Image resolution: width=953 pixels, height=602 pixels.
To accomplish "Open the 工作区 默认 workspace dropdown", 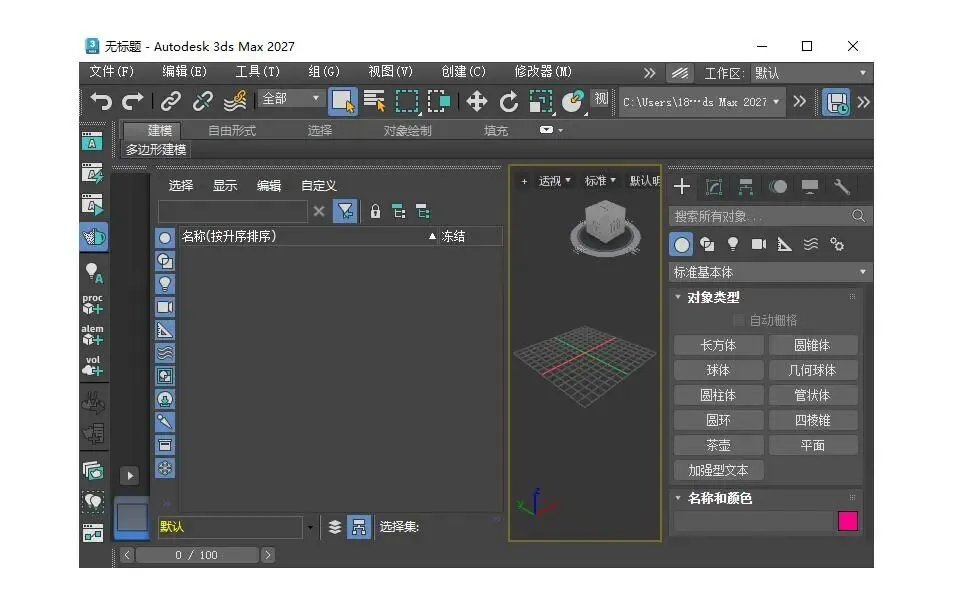I will (x=811, y=74).
